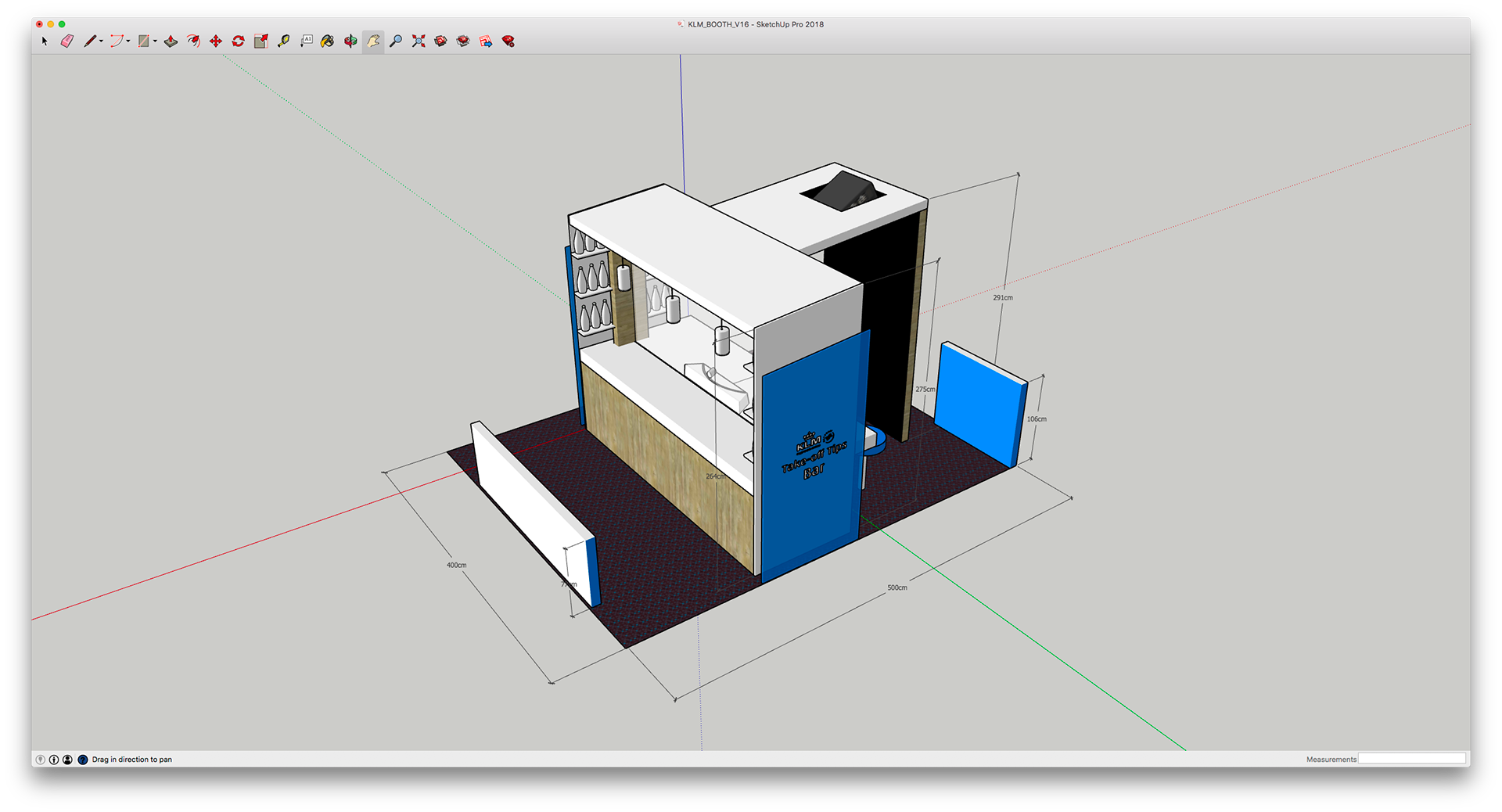
Task: Select the Orbit tool
Action: pos(350,41)
